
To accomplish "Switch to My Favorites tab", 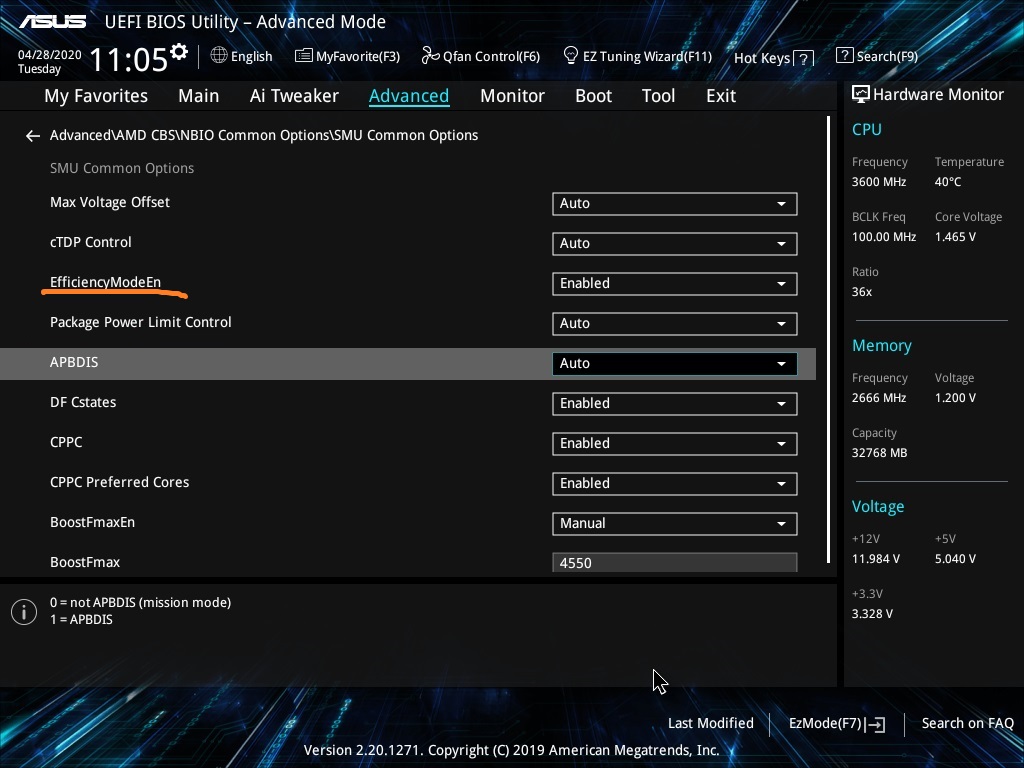I will 96,96.
